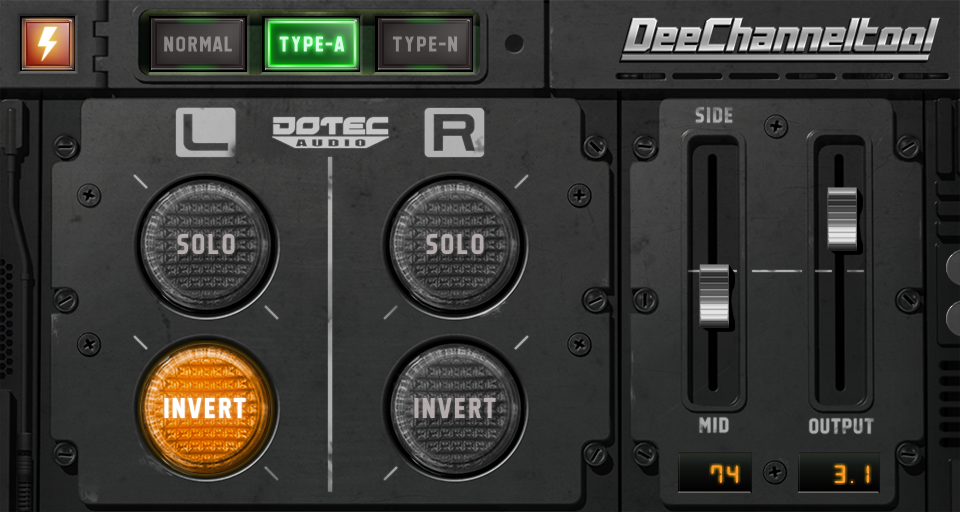Enable INVERT on the right channel
Viewport: 960px width, 512px height.
click(455, 408)
